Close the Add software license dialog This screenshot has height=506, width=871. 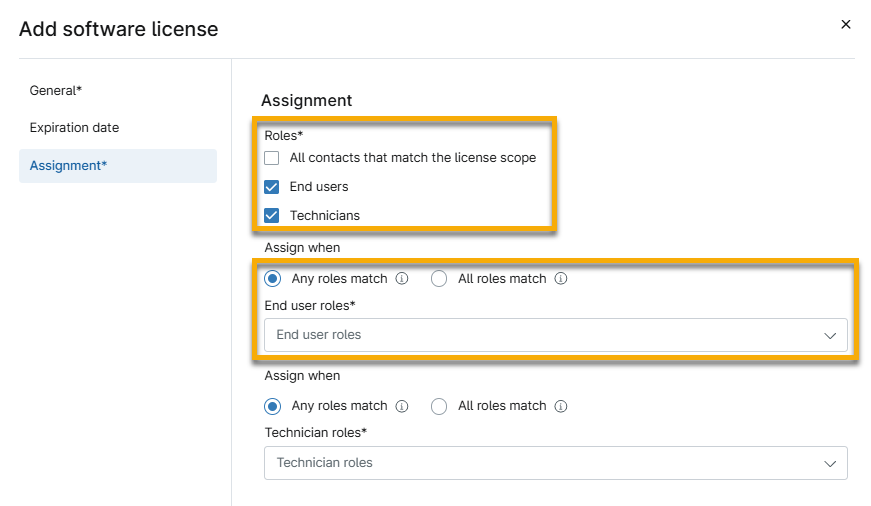pos(845,24)
